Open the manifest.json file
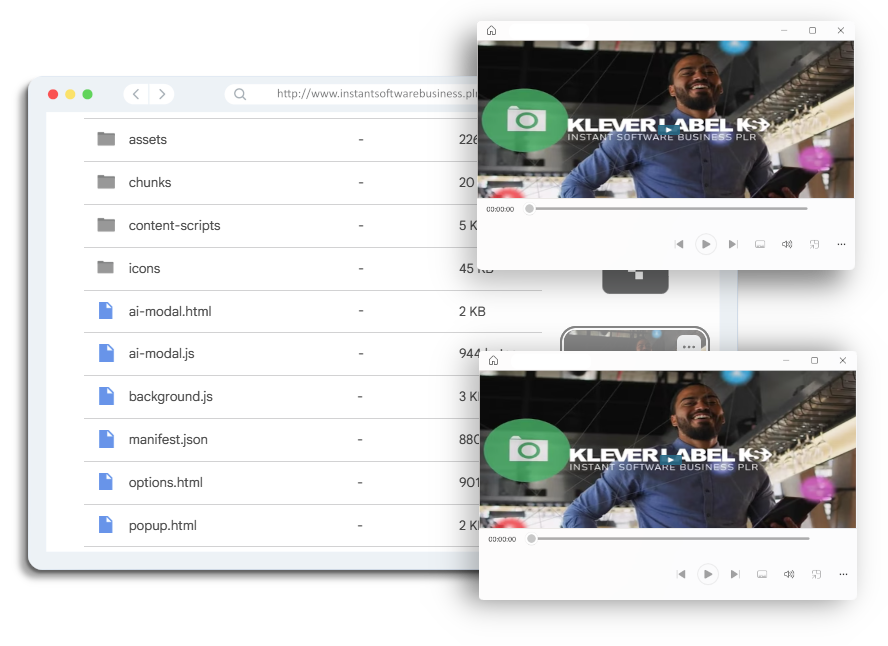This screenshot has width=888, height=646. coord(168,440)
